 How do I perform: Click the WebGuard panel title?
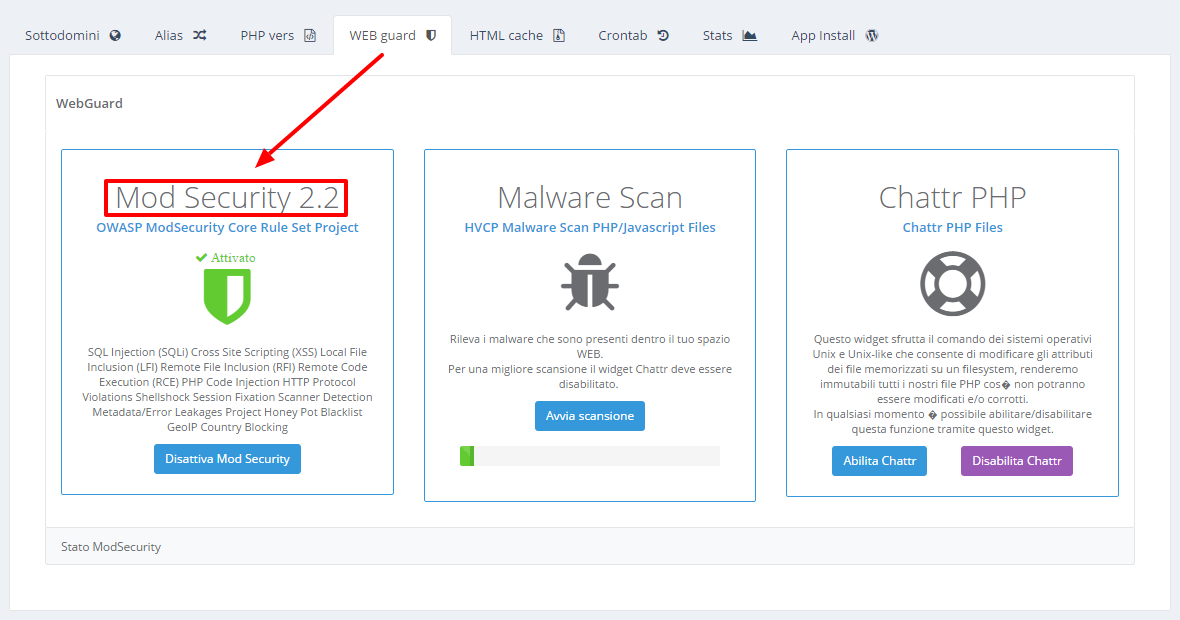pos(90,103)
